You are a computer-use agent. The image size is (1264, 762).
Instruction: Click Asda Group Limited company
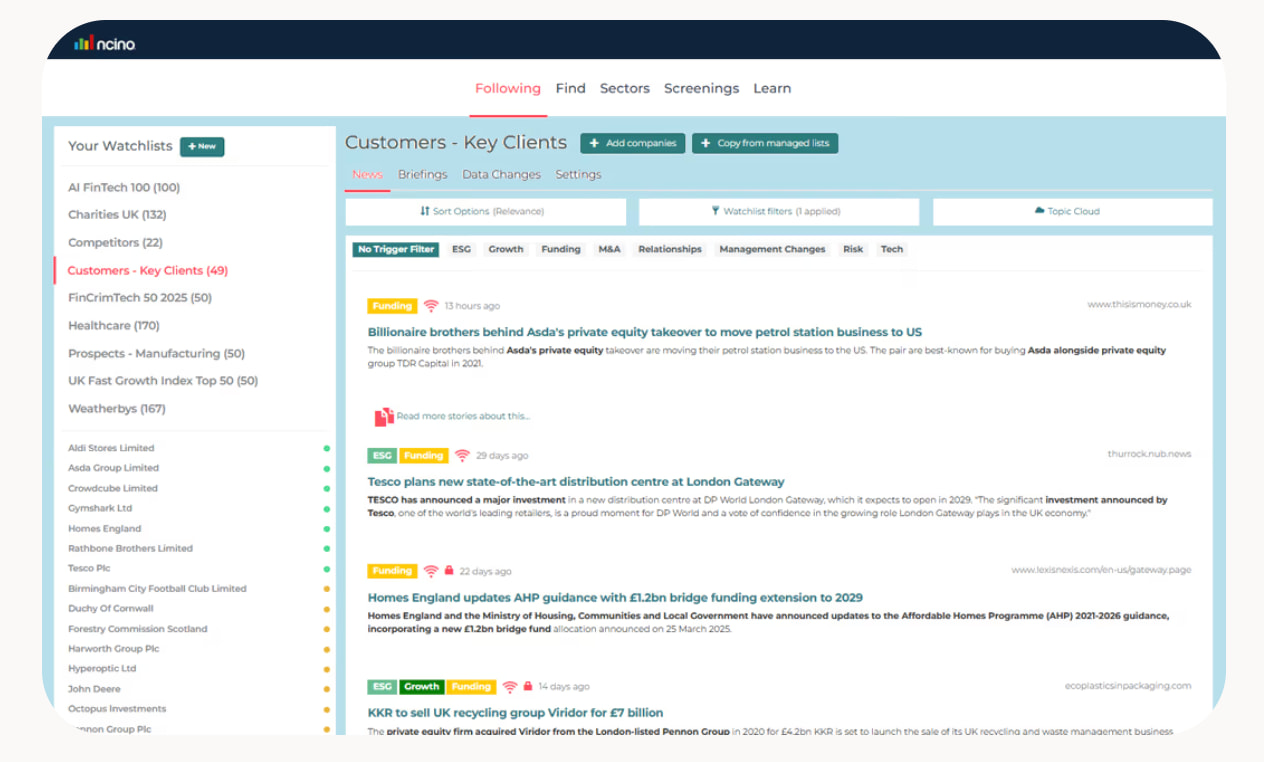[x=113, y=468]
